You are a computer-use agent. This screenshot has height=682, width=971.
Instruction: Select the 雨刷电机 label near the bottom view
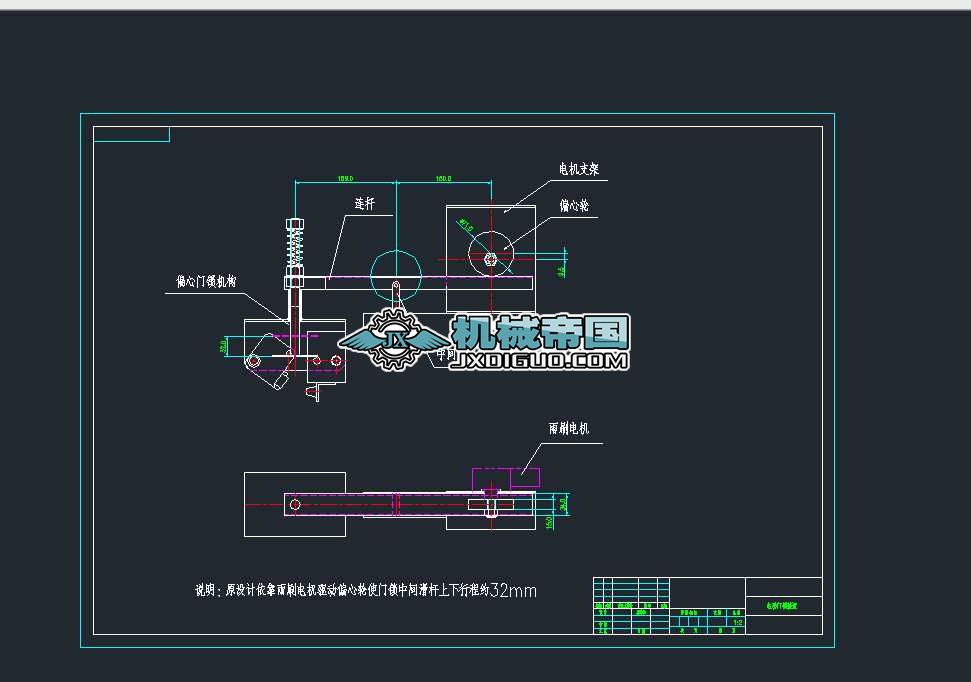566,426
